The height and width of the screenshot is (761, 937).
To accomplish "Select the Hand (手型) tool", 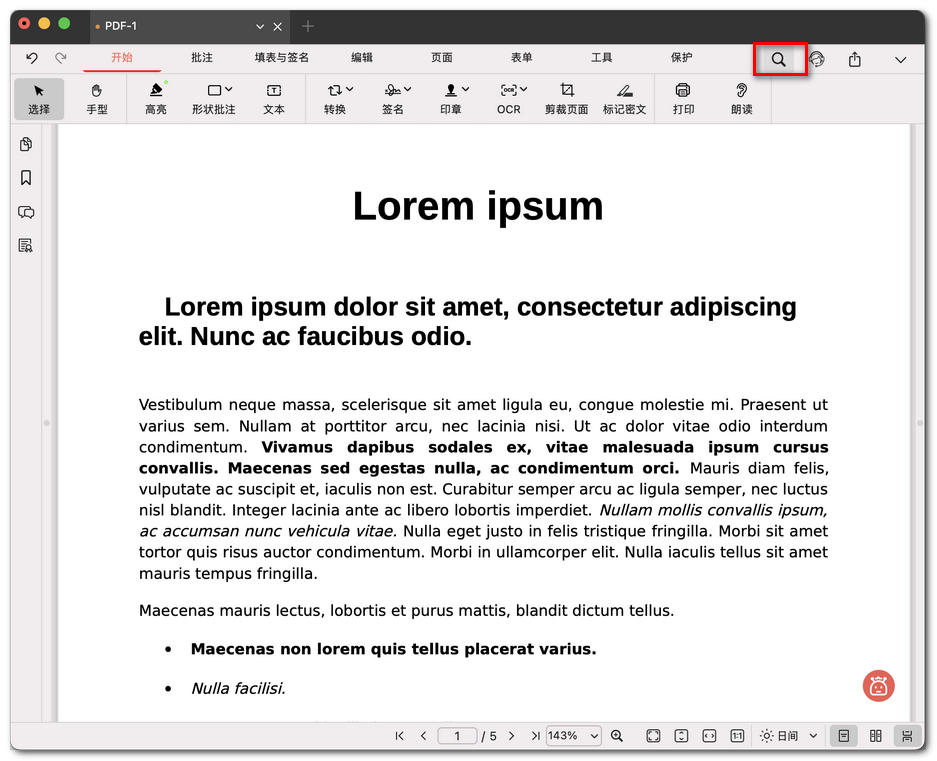I will tap(97, 99).
